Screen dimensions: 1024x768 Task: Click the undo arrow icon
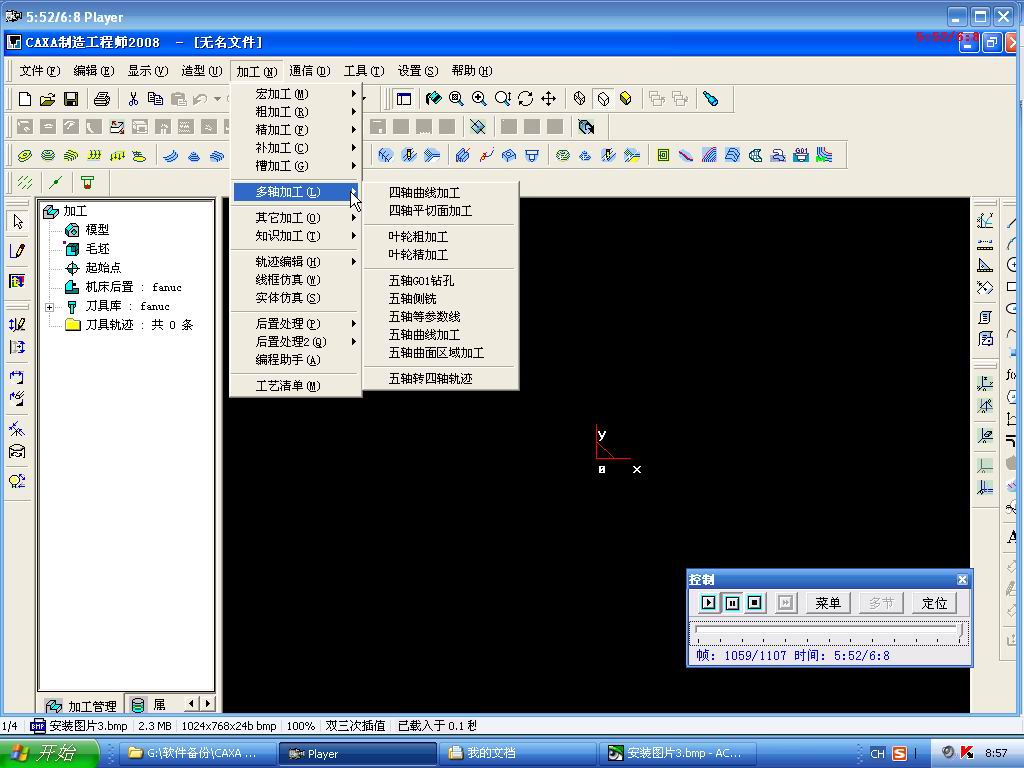[x=200, y=99]
